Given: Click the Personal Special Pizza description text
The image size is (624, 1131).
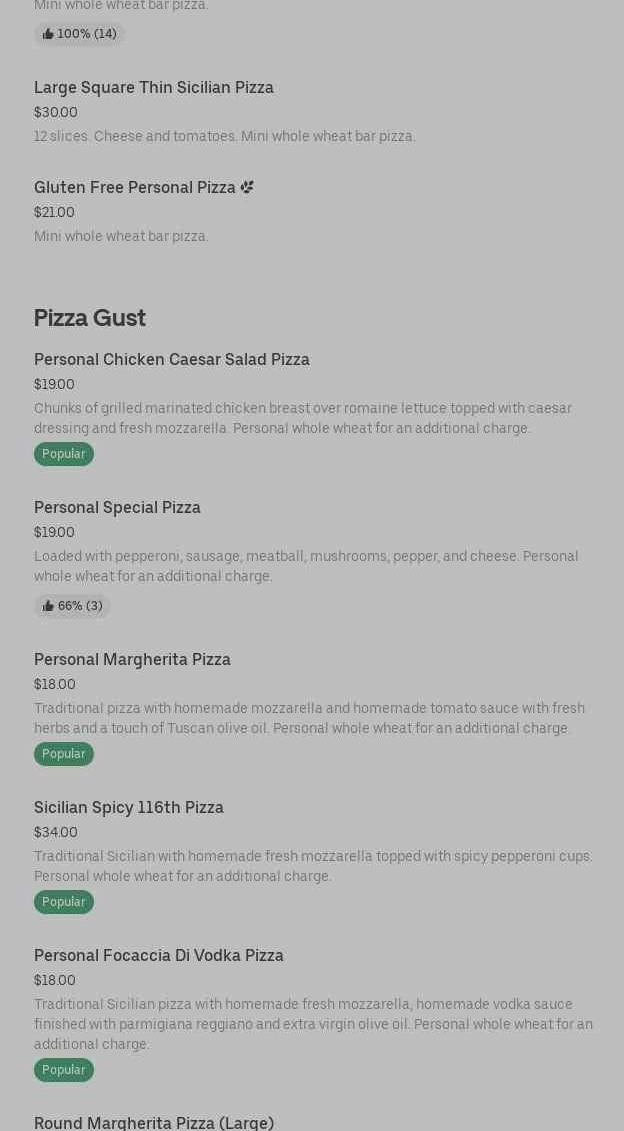Looking at the screenshot, I should click(306, 566).
